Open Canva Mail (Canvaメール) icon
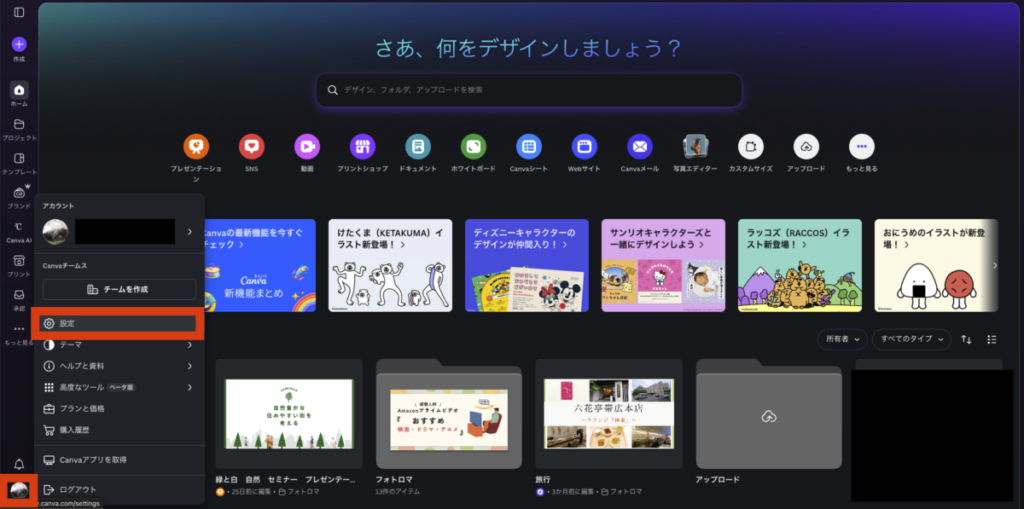Viewport: 1024px width, 509px height. pos(640,146)
